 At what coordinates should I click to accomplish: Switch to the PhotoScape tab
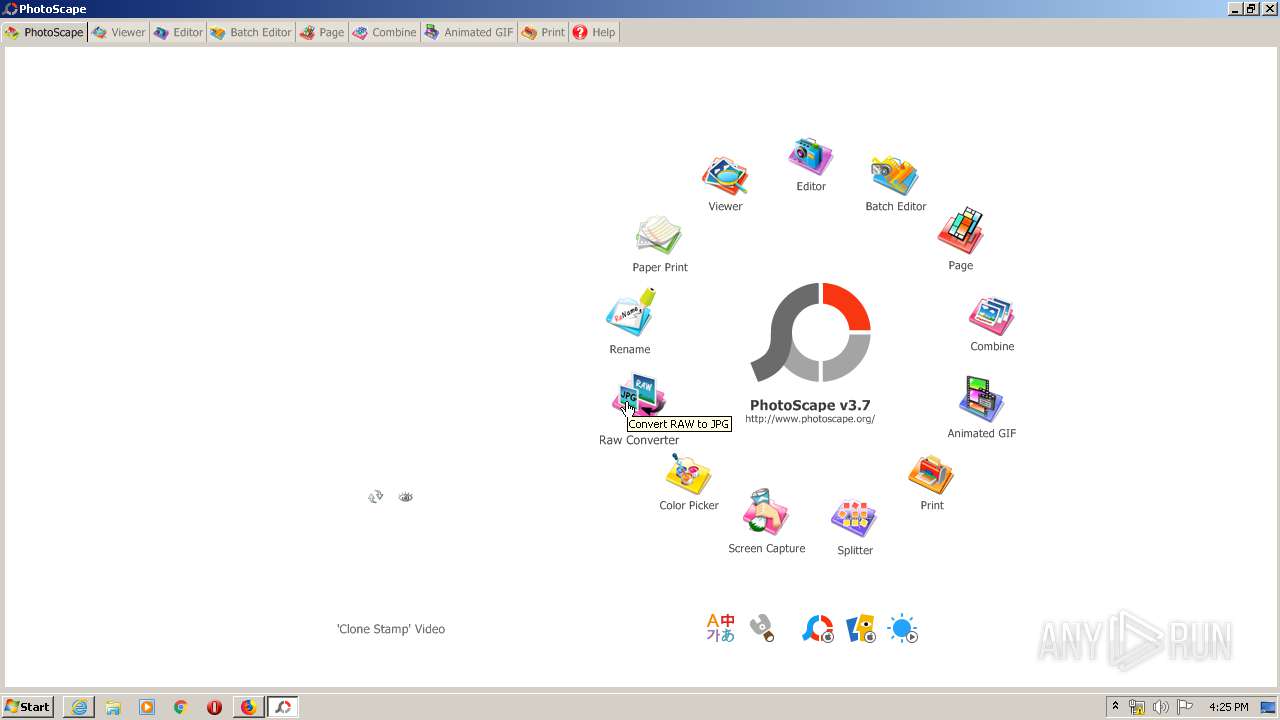coord(44,32)
